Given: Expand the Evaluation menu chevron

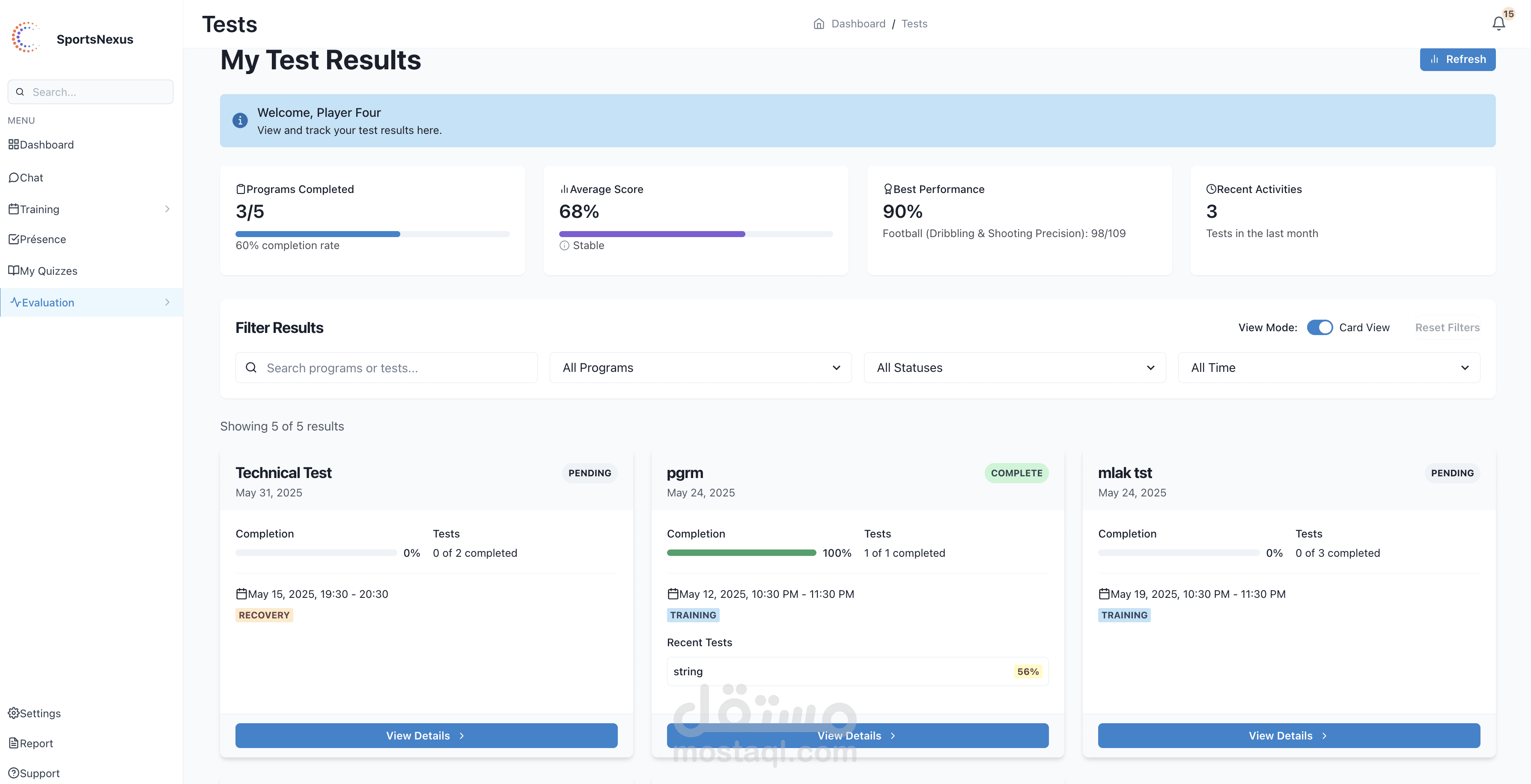Looking at the screenshot, I should click(167, 302).
